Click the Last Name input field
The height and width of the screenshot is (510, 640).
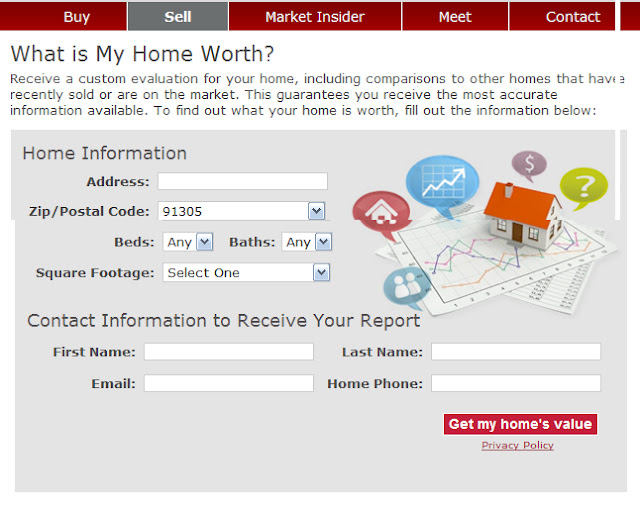516,351
